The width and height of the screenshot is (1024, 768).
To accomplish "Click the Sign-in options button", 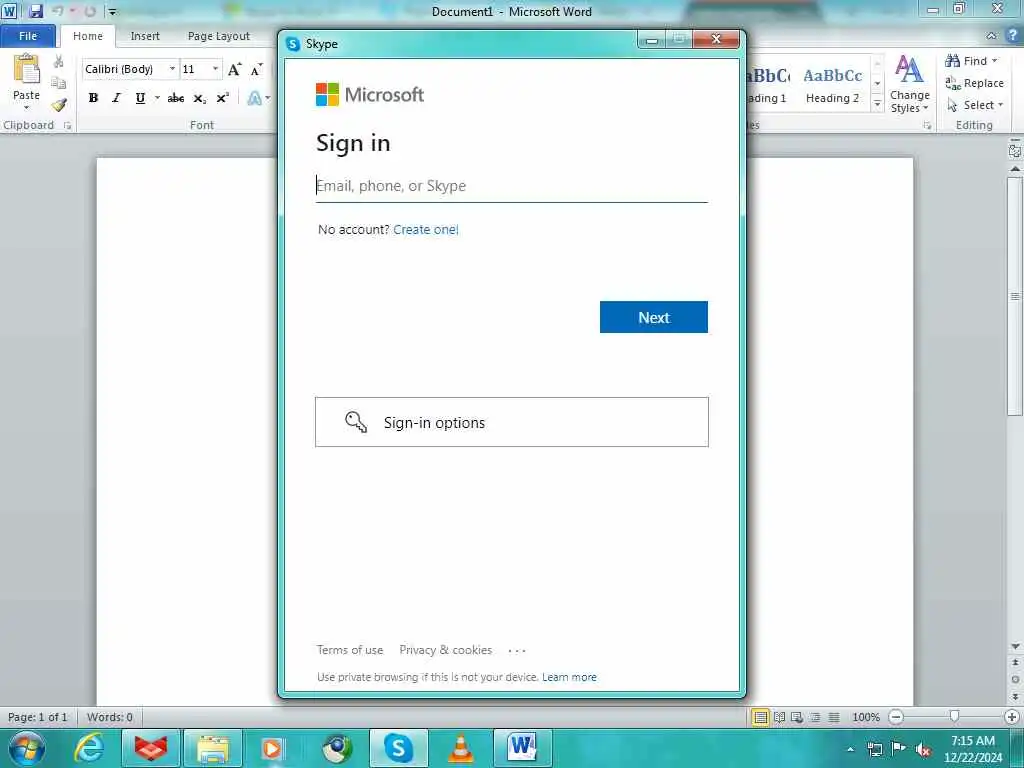I will pos(511,422).
